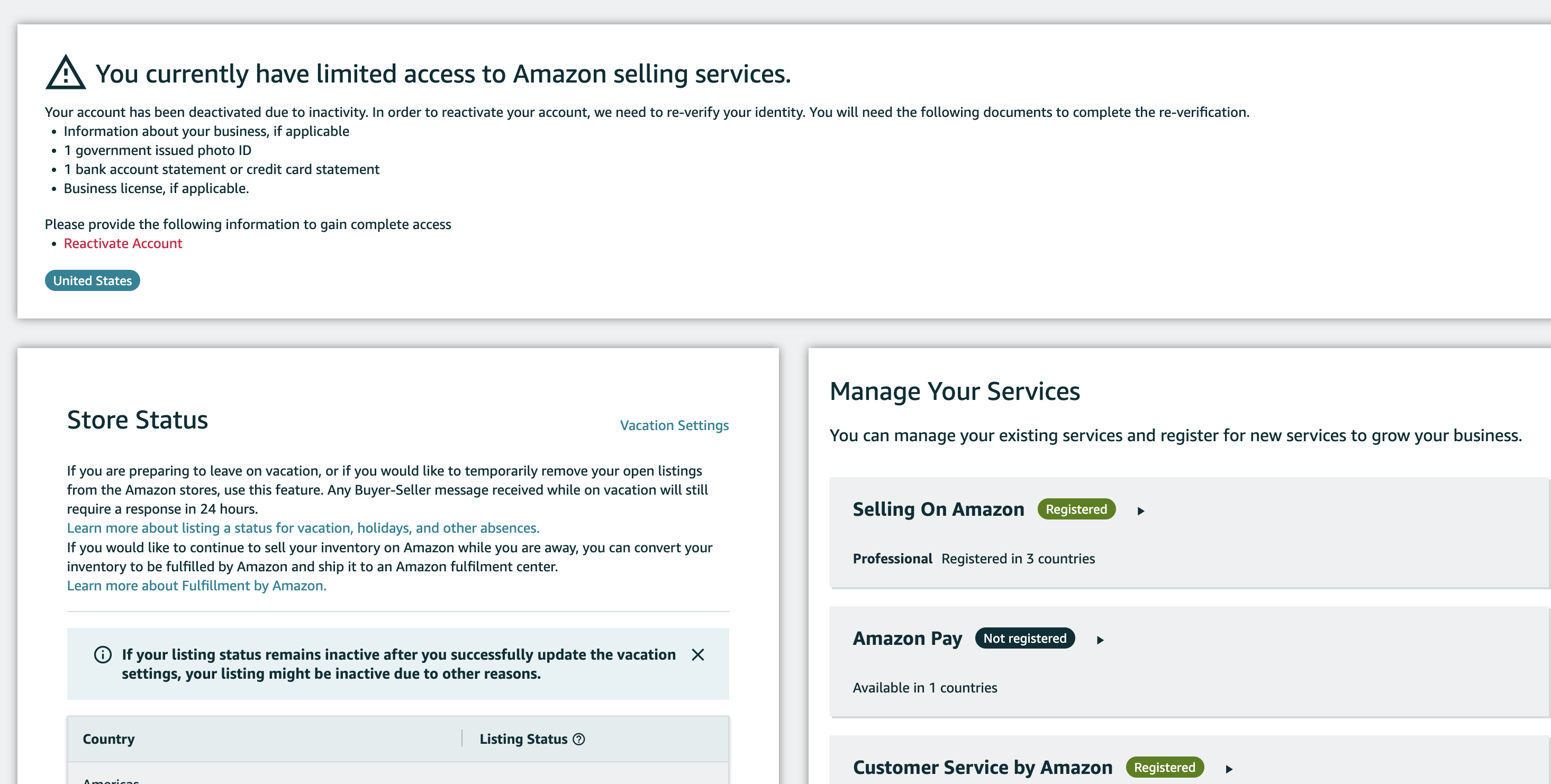Viewport: 1551px width, 784px height.
Task: Select 'Available in 1 countries' text
Action: tap(925, 688)
